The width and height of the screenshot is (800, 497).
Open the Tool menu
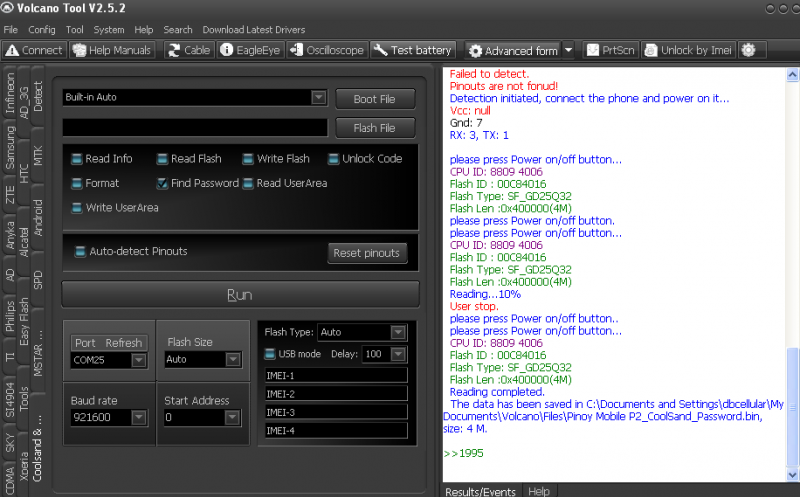coord(74,30)
